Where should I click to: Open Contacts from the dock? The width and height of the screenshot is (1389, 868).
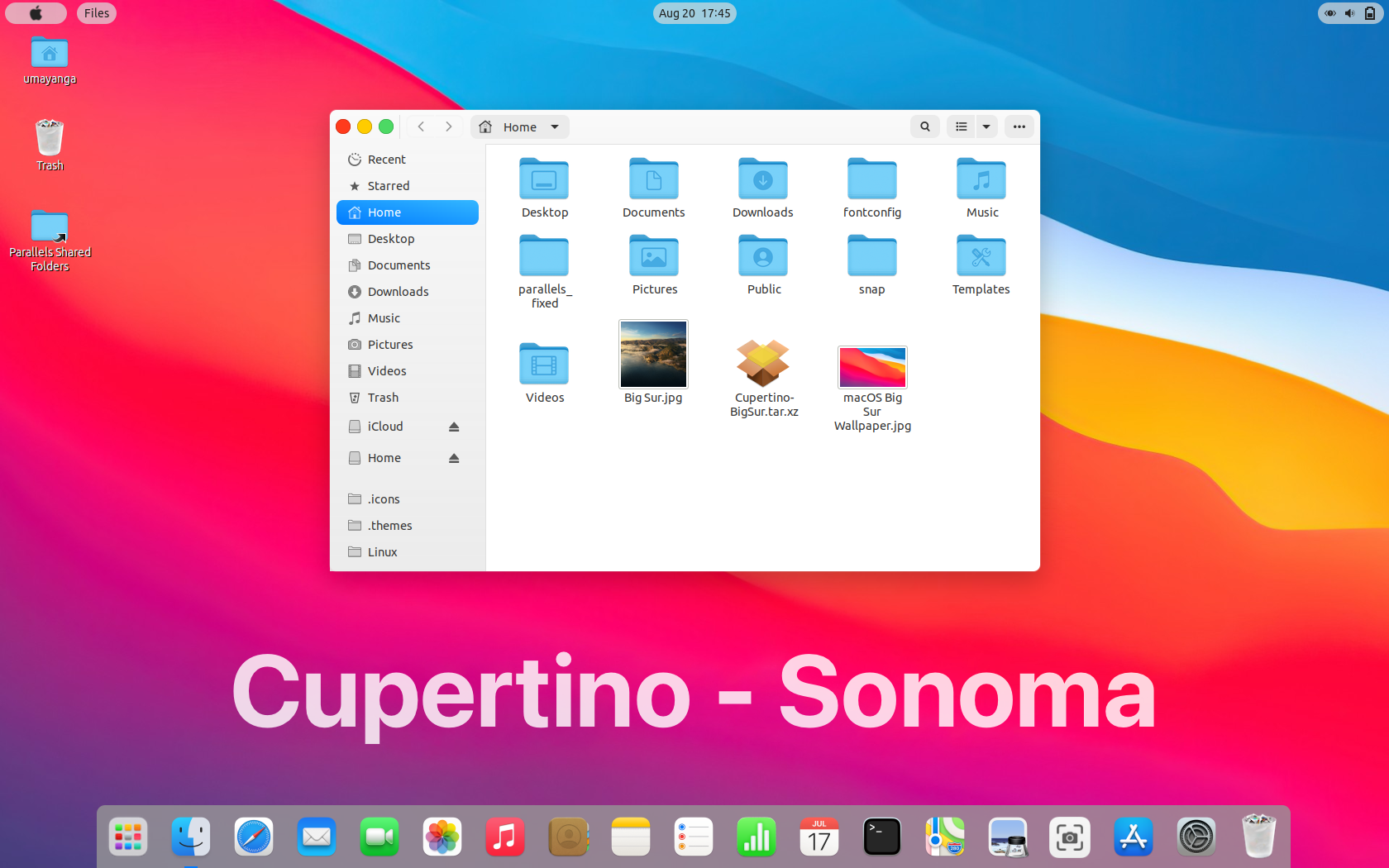pyautogui.click(x=568, y=837)
